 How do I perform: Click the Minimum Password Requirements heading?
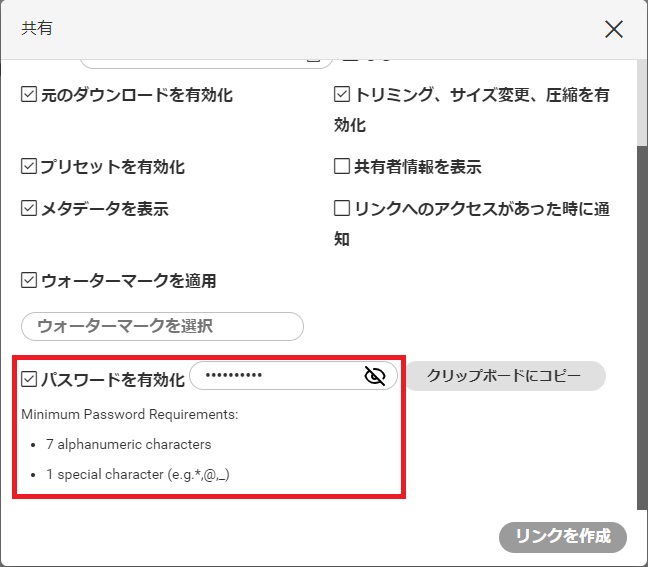(x=129, y=414)
